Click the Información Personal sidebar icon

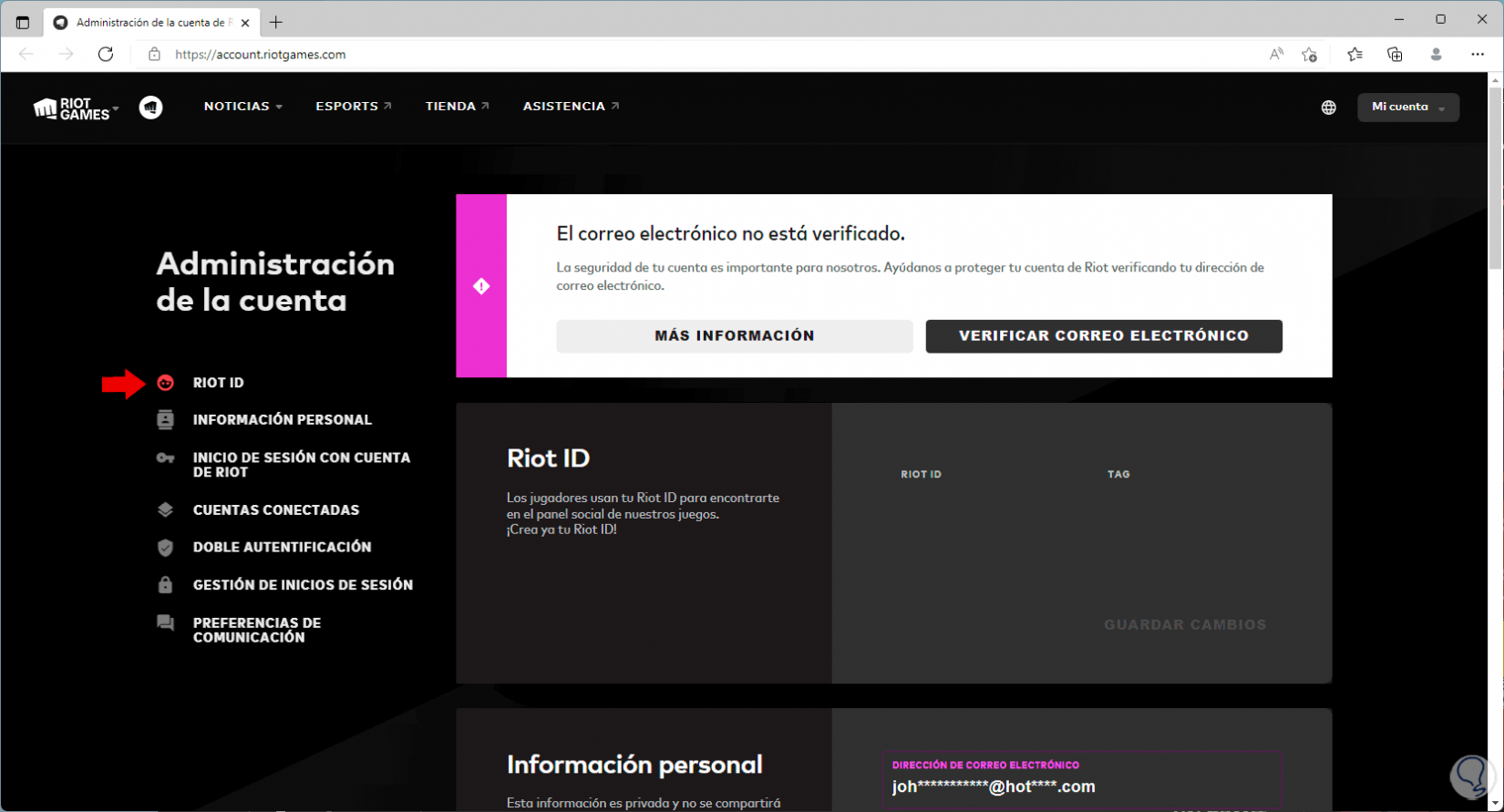[x=165, y=419]
